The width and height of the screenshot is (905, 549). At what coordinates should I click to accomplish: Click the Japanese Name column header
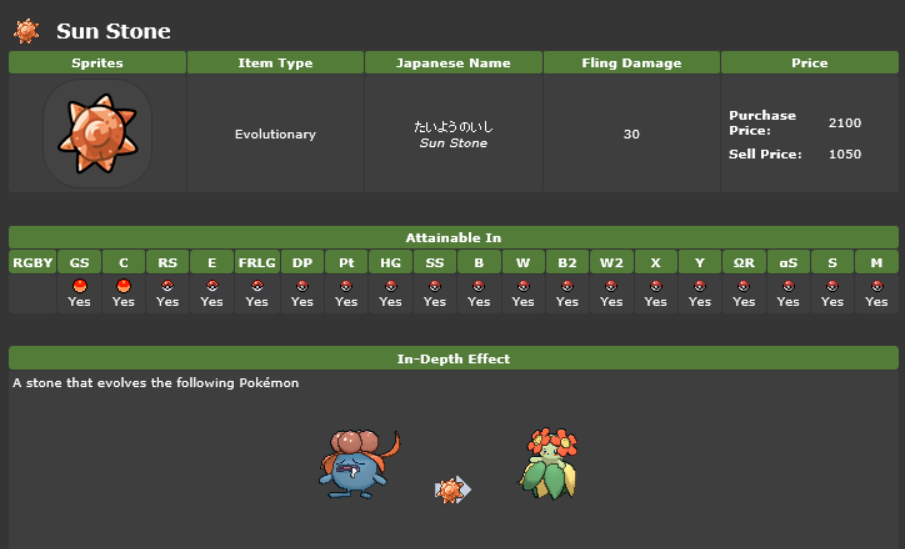pos(454,62)
